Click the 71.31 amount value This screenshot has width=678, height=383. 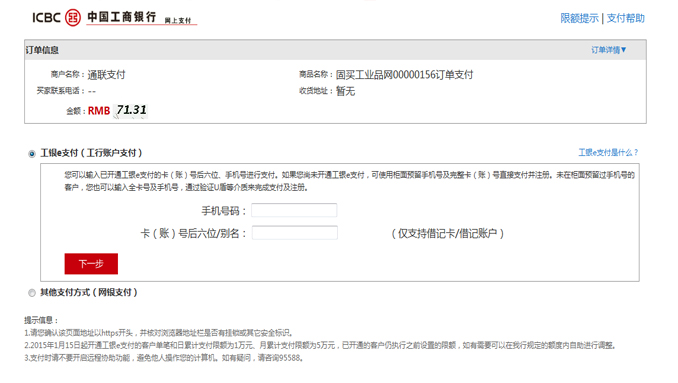click(x=131, y=110)
